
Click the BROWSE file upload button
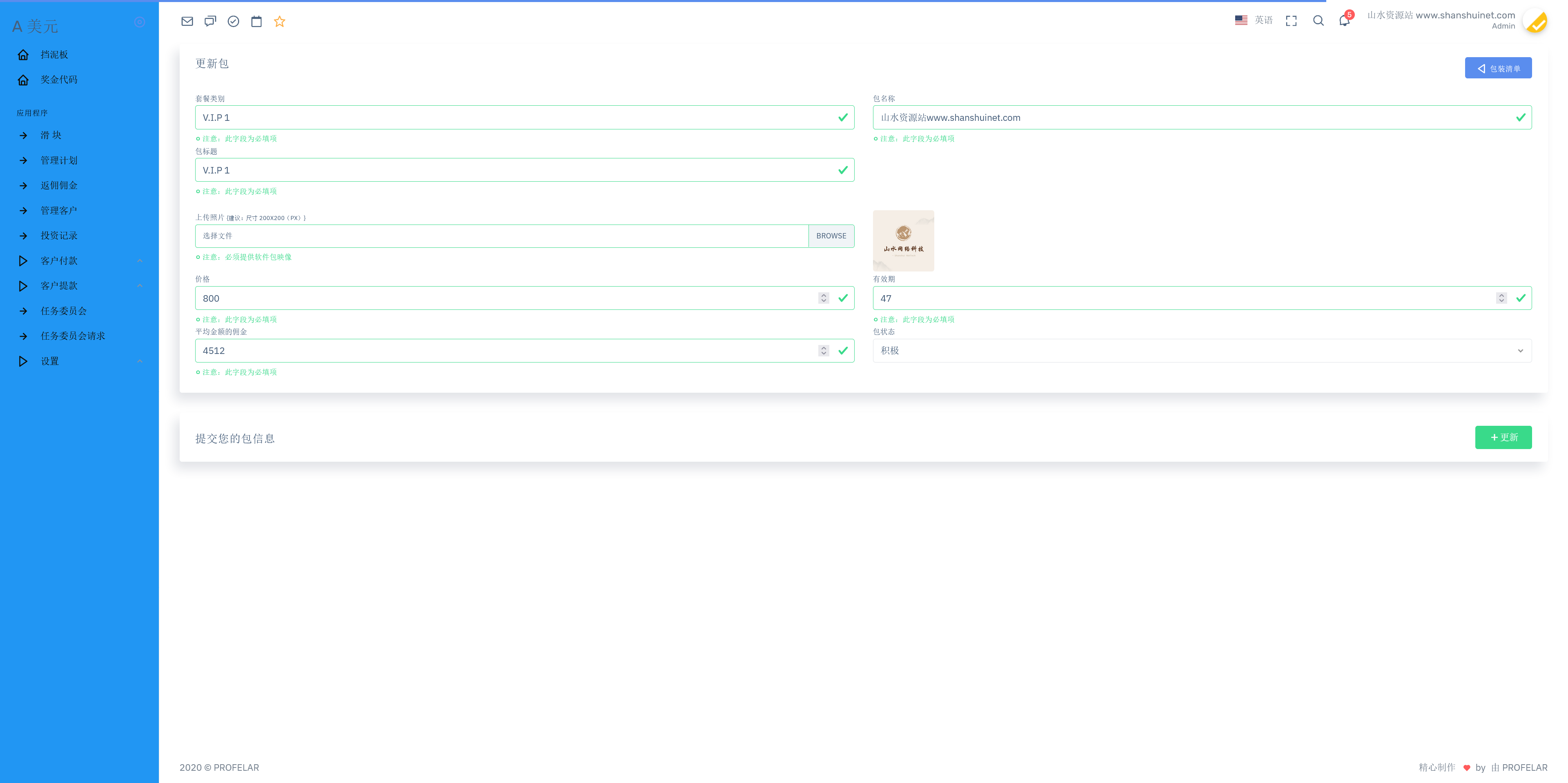point(831,236)
